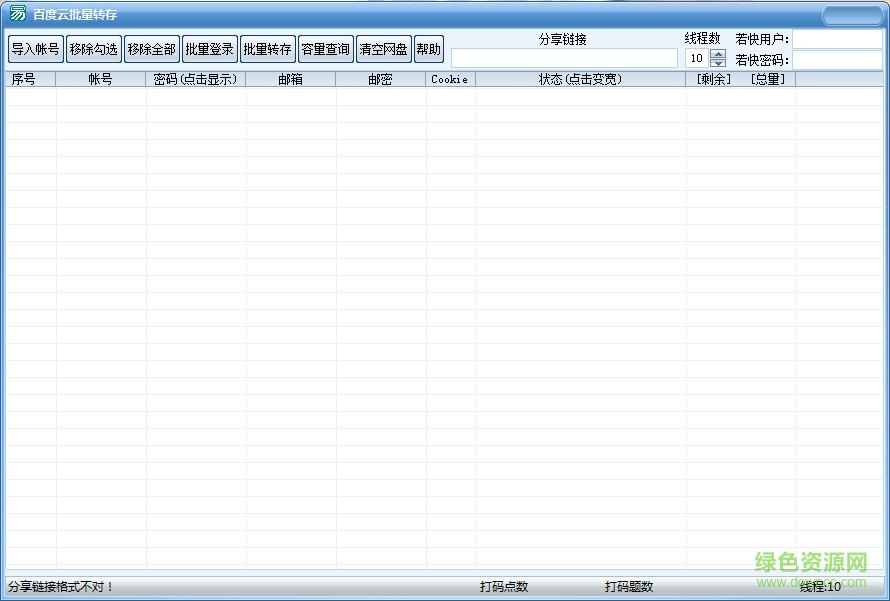Click the [剩余] column header

(714, 79)
